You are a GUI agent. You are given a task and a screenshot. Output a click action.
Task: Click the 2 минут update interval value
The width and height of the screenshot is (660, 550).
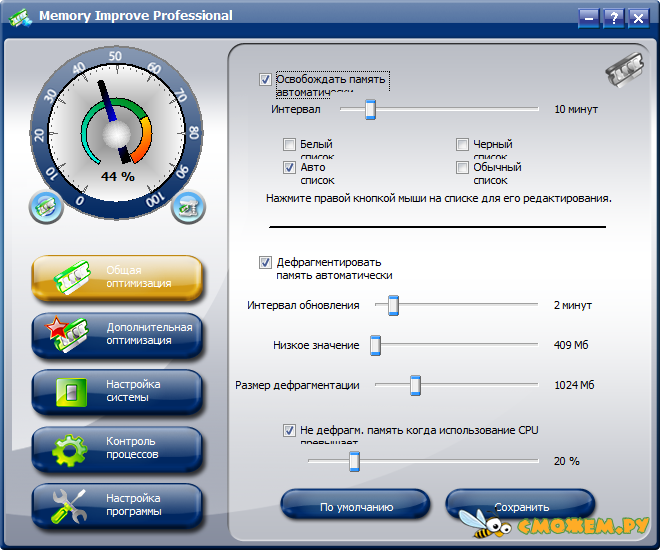pos(572,305)
